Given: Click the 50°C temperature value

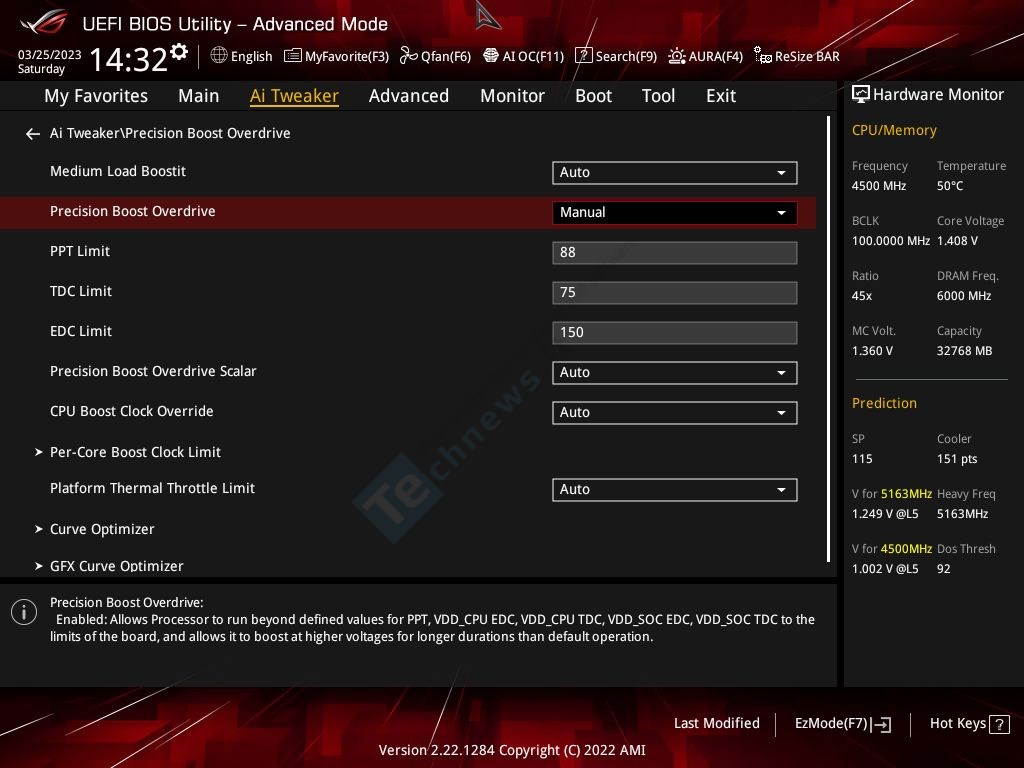Looking at the screenshot, I should click(x=950, y=186).
